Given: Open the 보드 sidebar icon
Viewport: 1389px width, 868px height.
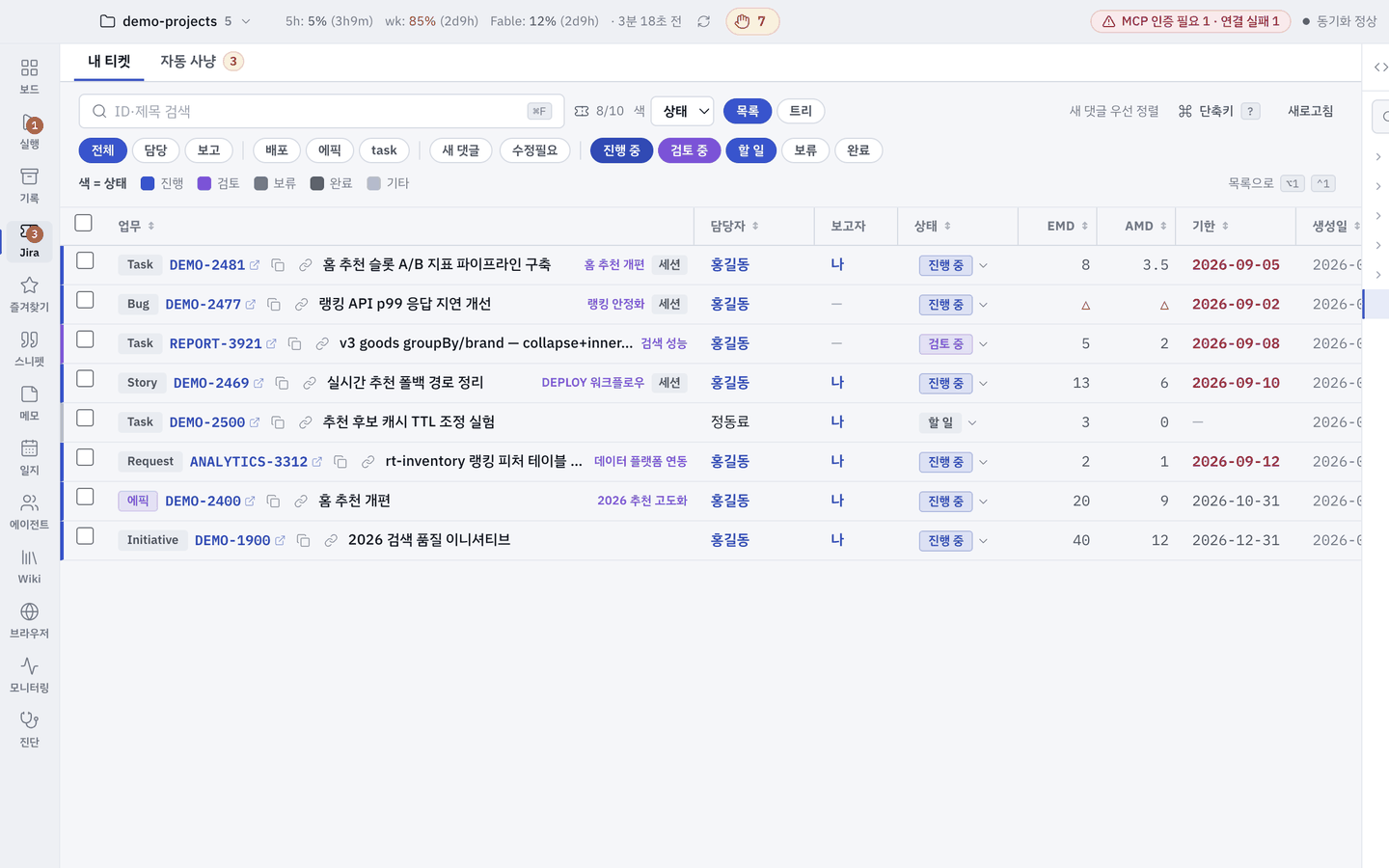Looking at the screenshot, I should coord(29,68).
